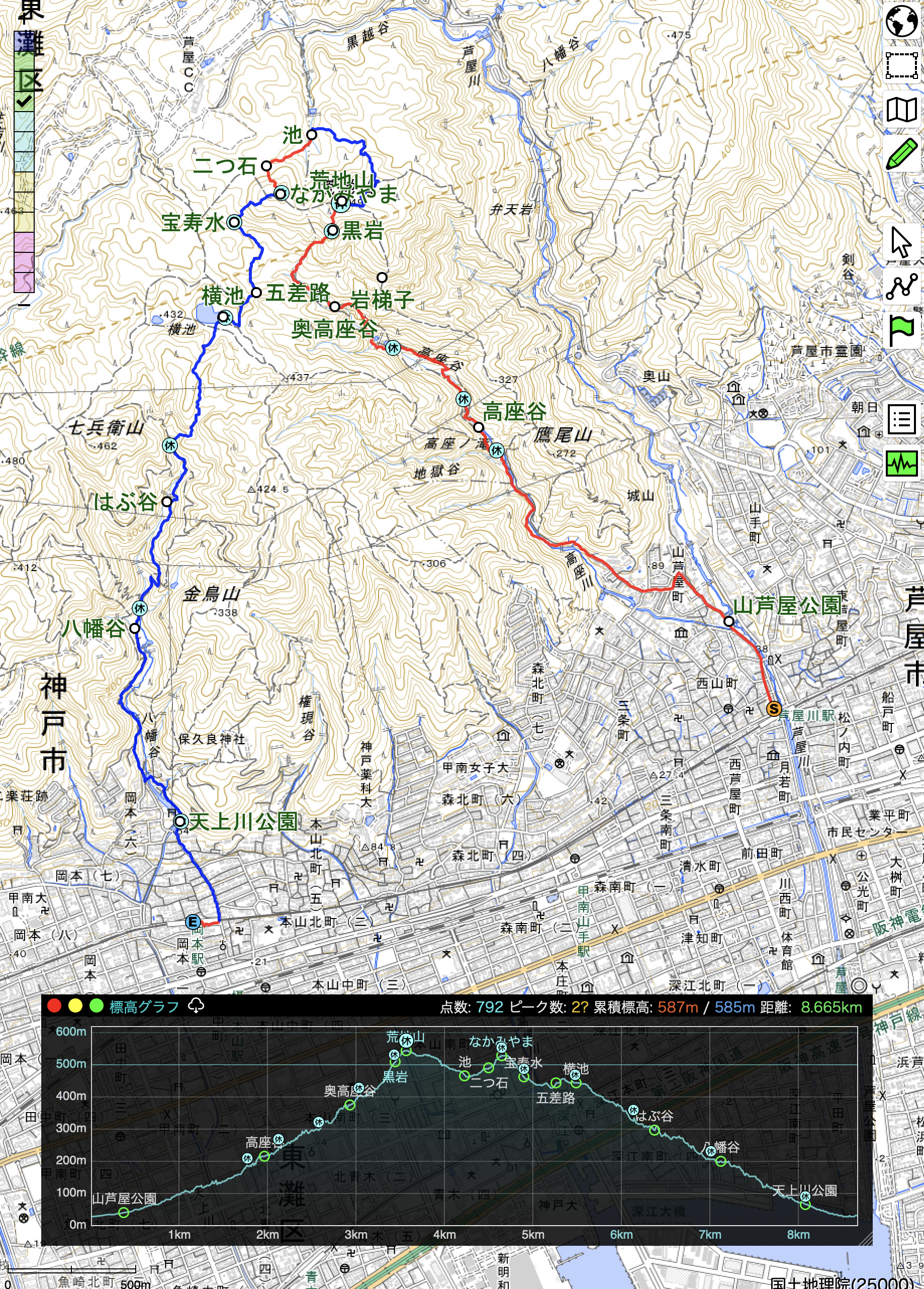924x1289 pixels.
Task: Click the cloud download icon beside 標高グラフ
Action: (x=196, y=1006)
